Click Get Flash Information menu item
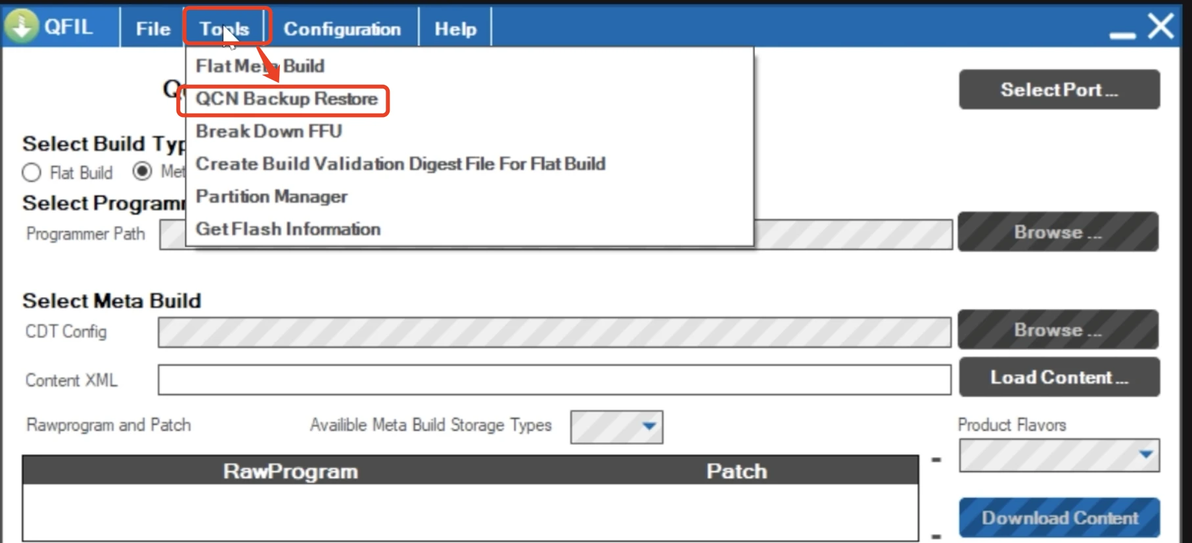The image size is (1192, 543). coord(288,229)
